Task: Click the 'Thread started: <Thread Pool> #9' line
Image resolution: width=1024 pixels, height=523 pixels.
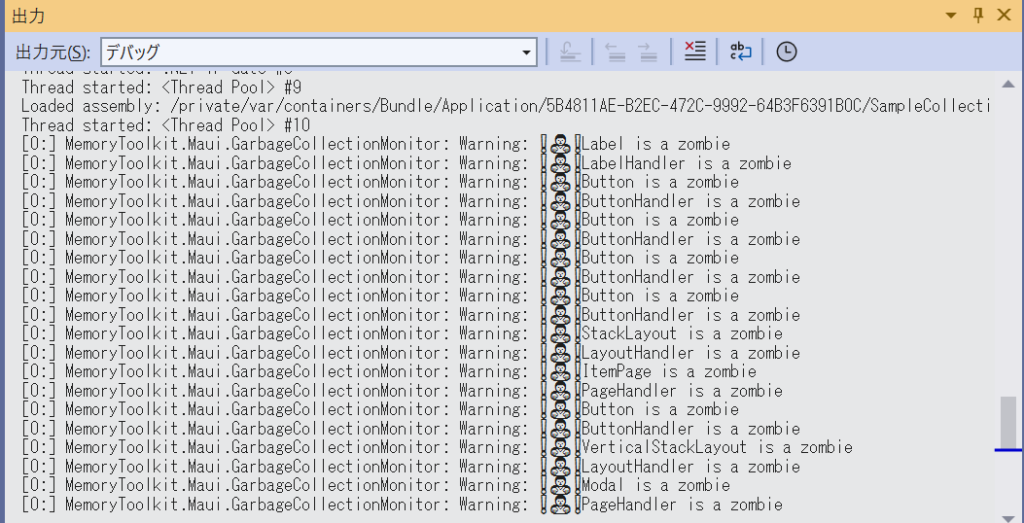Action: (161, 87)
